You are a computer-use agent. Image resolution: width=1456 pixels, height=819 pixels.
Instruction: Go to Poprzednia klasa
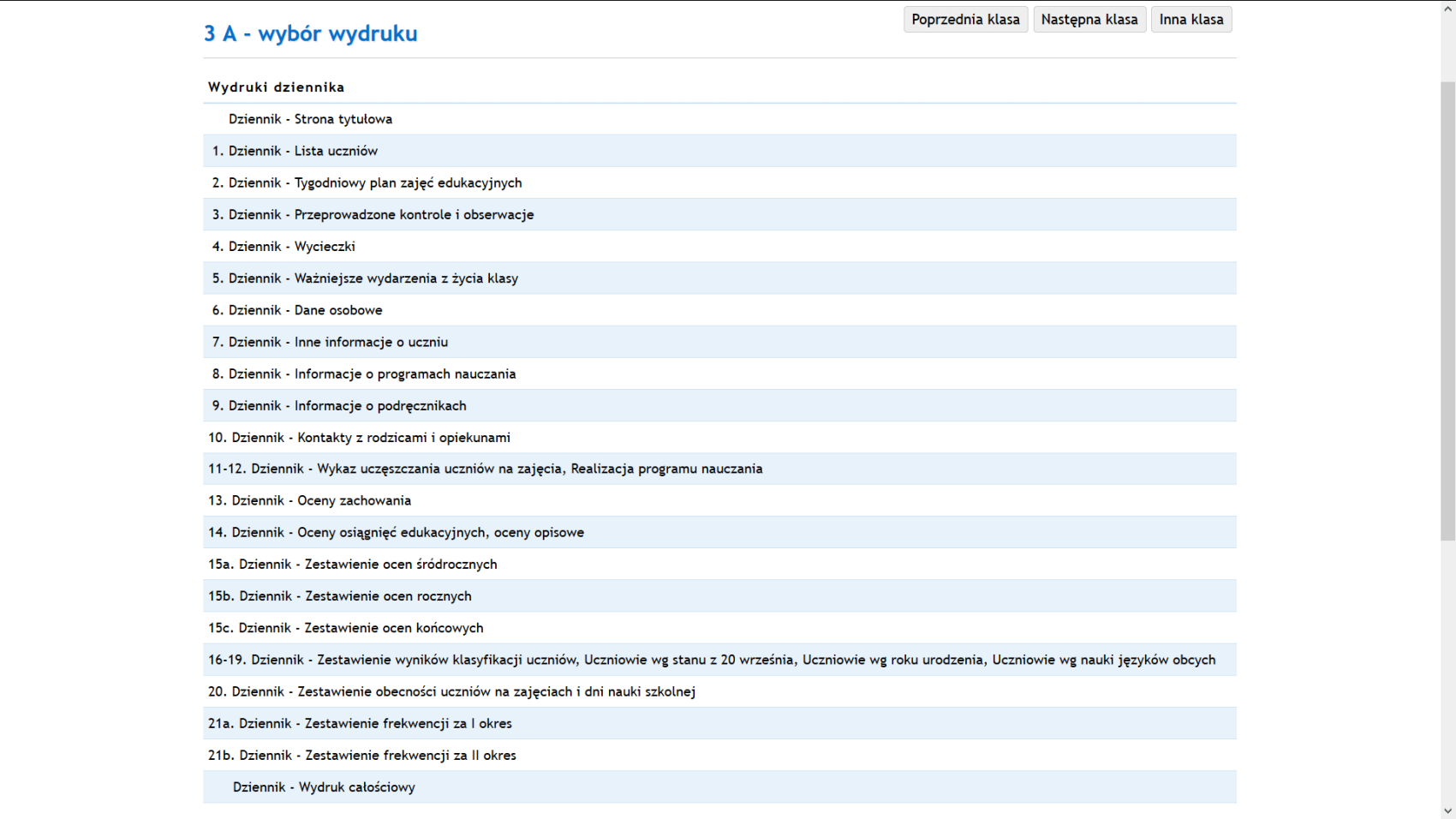(965, 20)
